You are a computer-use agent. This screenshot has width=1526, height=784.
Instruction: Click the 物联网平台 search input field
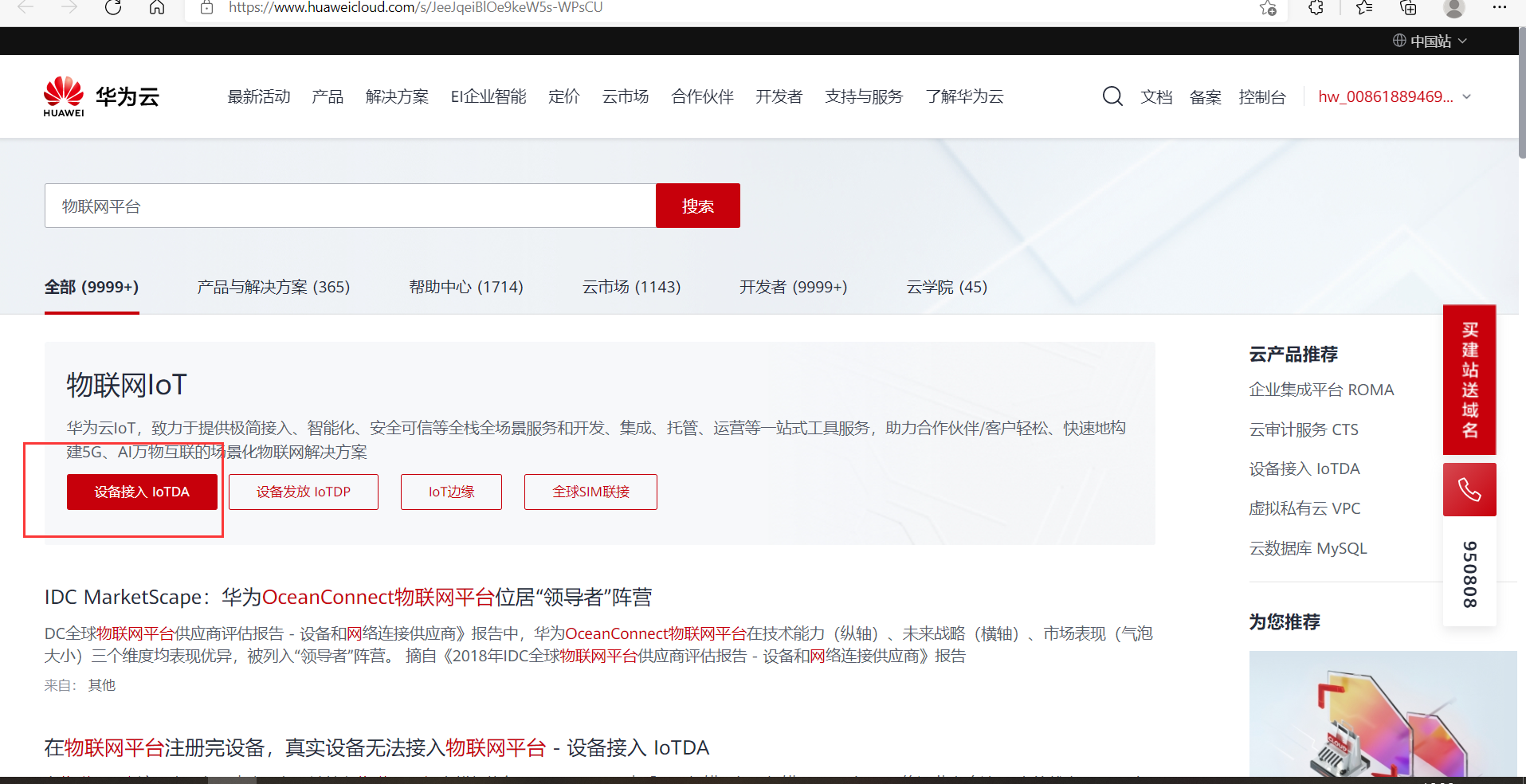click(x=351, y=206)
